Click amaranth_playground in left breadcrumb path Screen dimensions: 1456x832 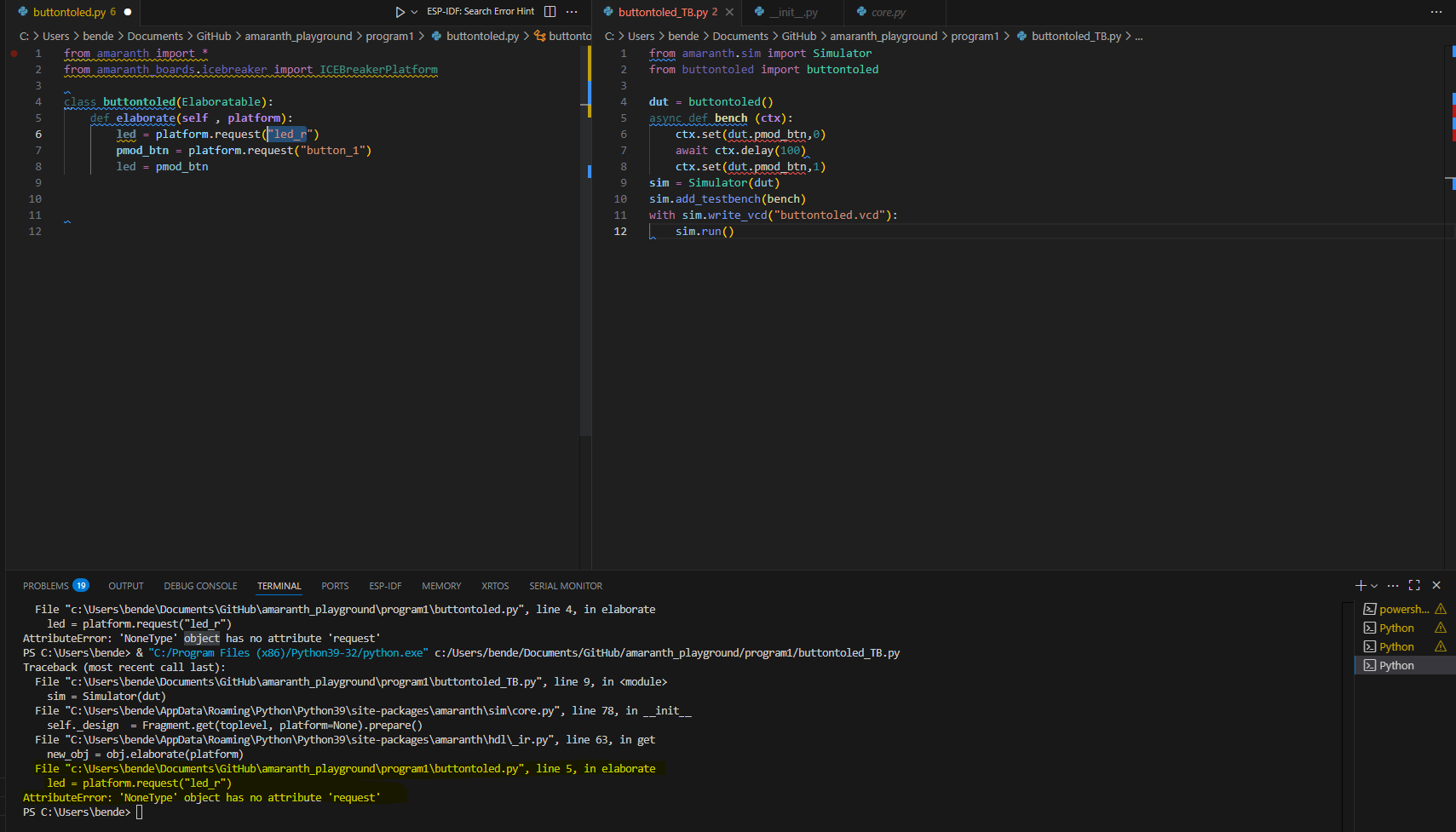(298, 36)
